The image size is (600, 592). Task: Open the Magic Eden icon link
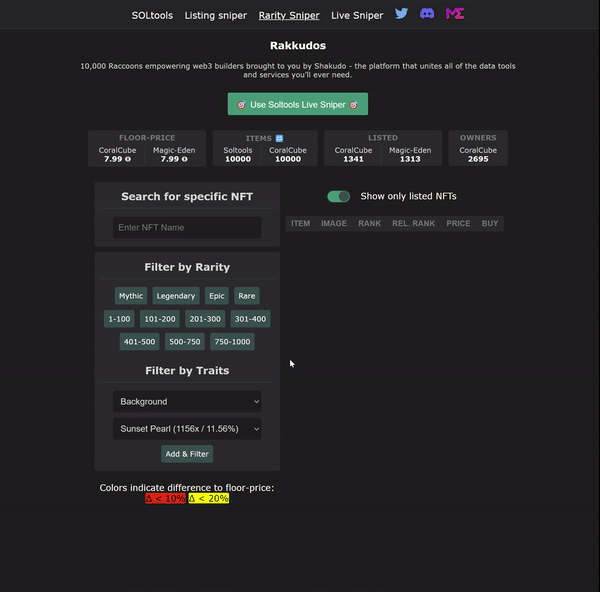point(455,14)
